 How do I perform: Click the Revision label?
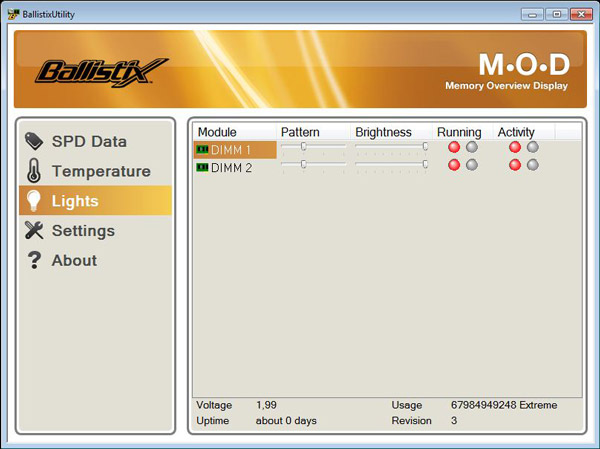coord(411,421)
